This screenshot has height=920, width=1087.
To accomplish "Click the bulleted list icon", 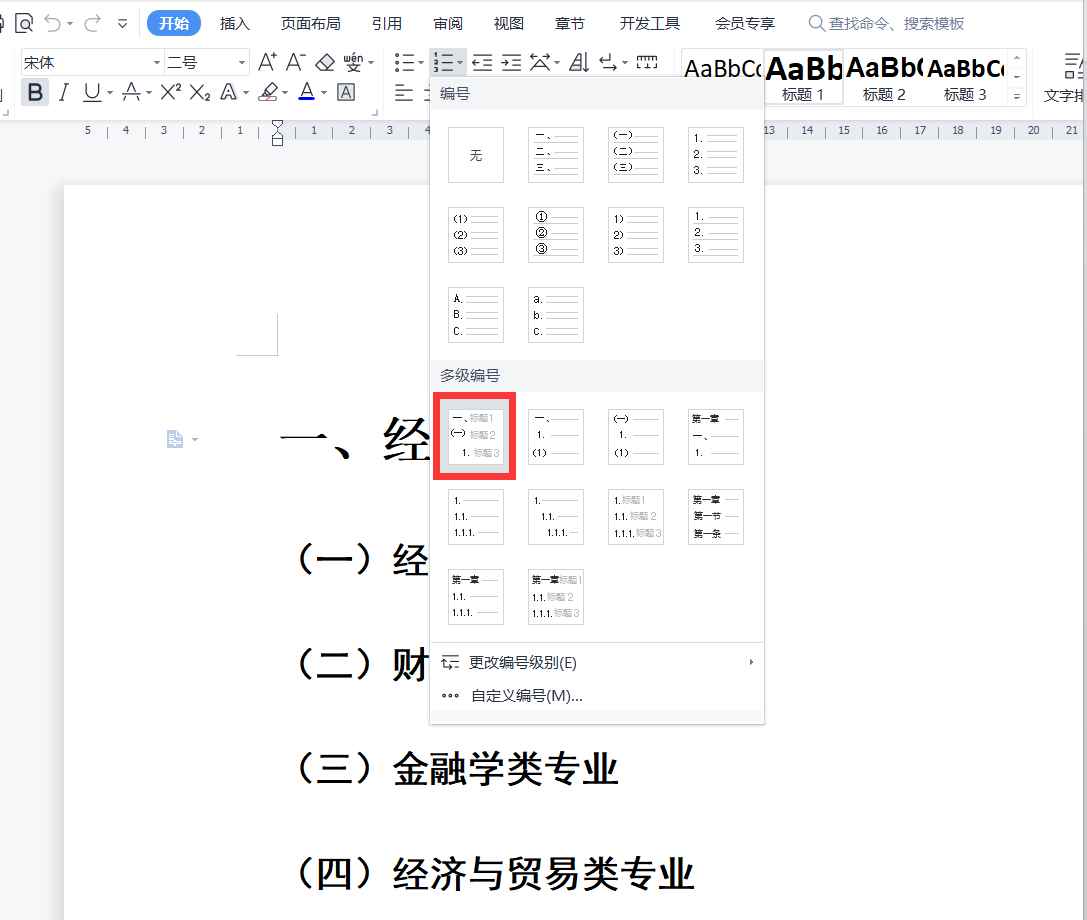I will click(x=405, y=60).
